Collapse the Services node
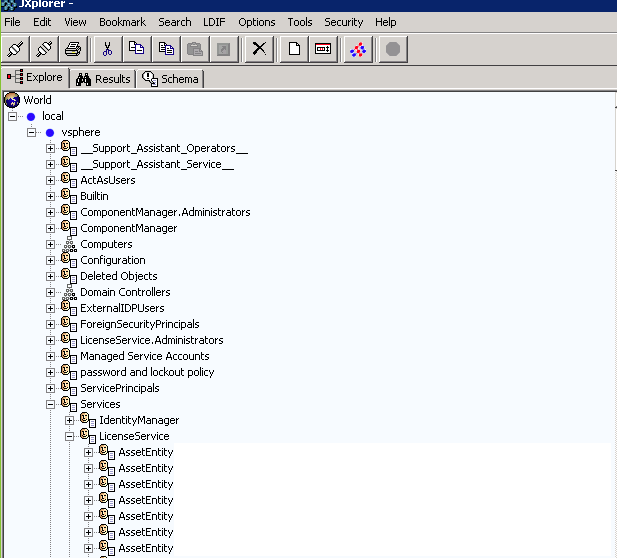Image resolution: width=617 pixels, height=558 pixels. pos(50,405)
